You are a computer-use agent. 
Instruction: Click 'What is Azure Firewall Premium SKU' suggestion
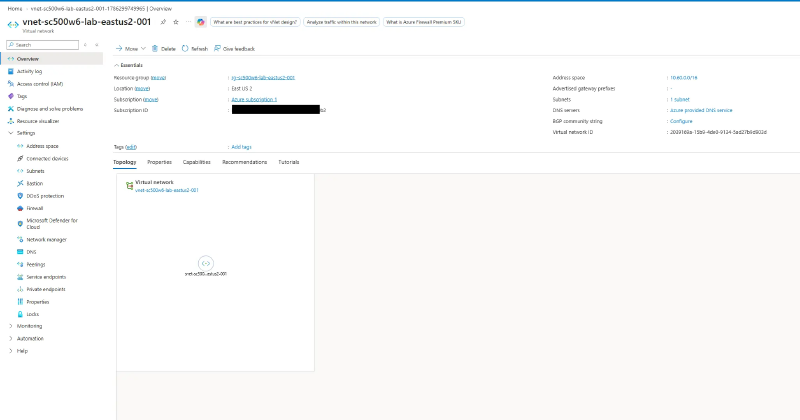pyautogui.click(x=423, y=22)
